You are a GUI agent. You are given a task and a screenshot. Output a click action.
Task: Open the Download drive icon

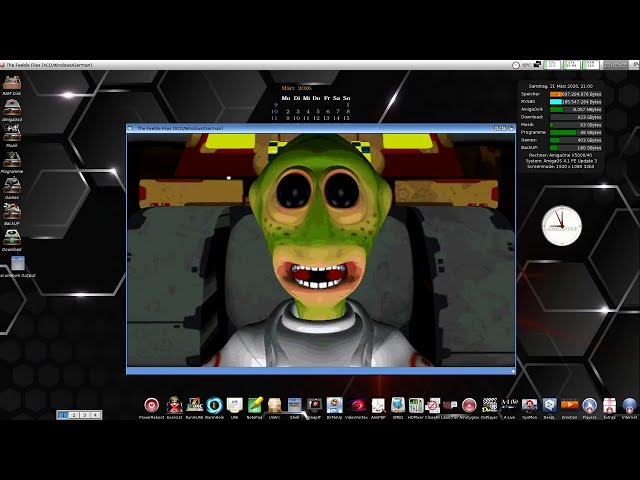[12, 238]
